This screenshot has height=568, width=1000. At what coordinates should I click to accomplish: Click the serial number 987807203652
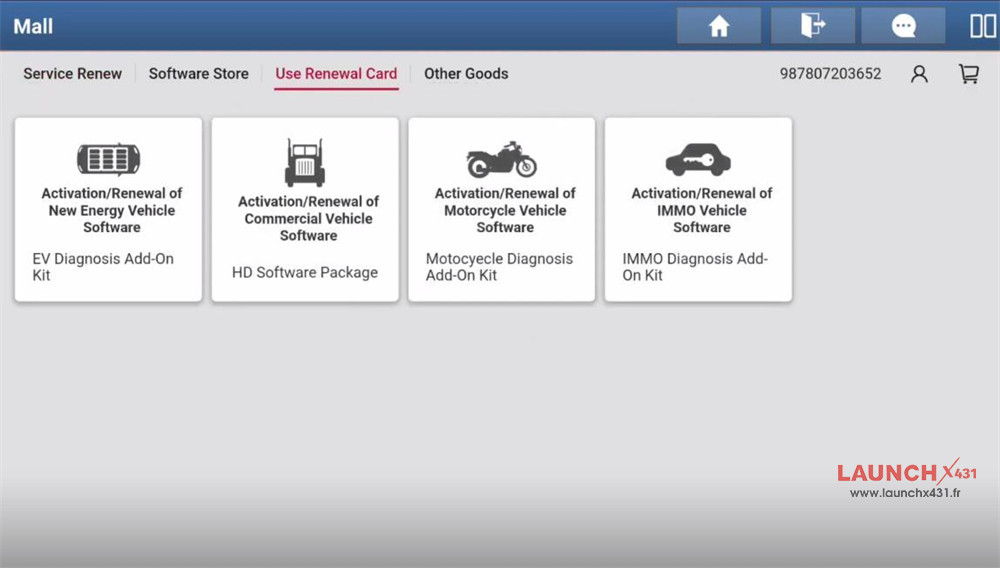point(830,74)
